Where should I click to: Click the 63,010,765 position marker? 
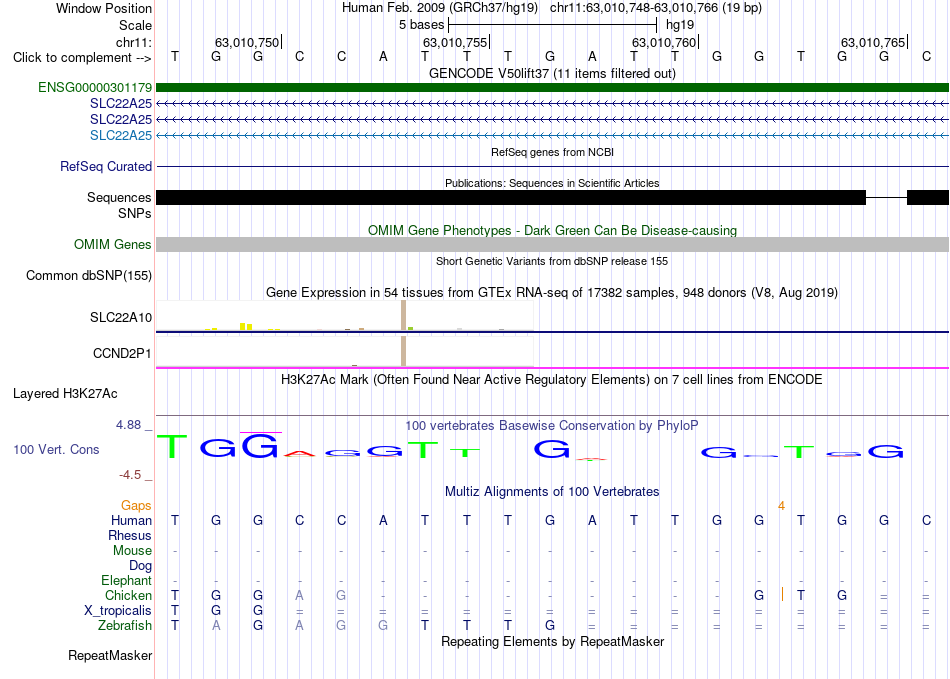(874, 42)
